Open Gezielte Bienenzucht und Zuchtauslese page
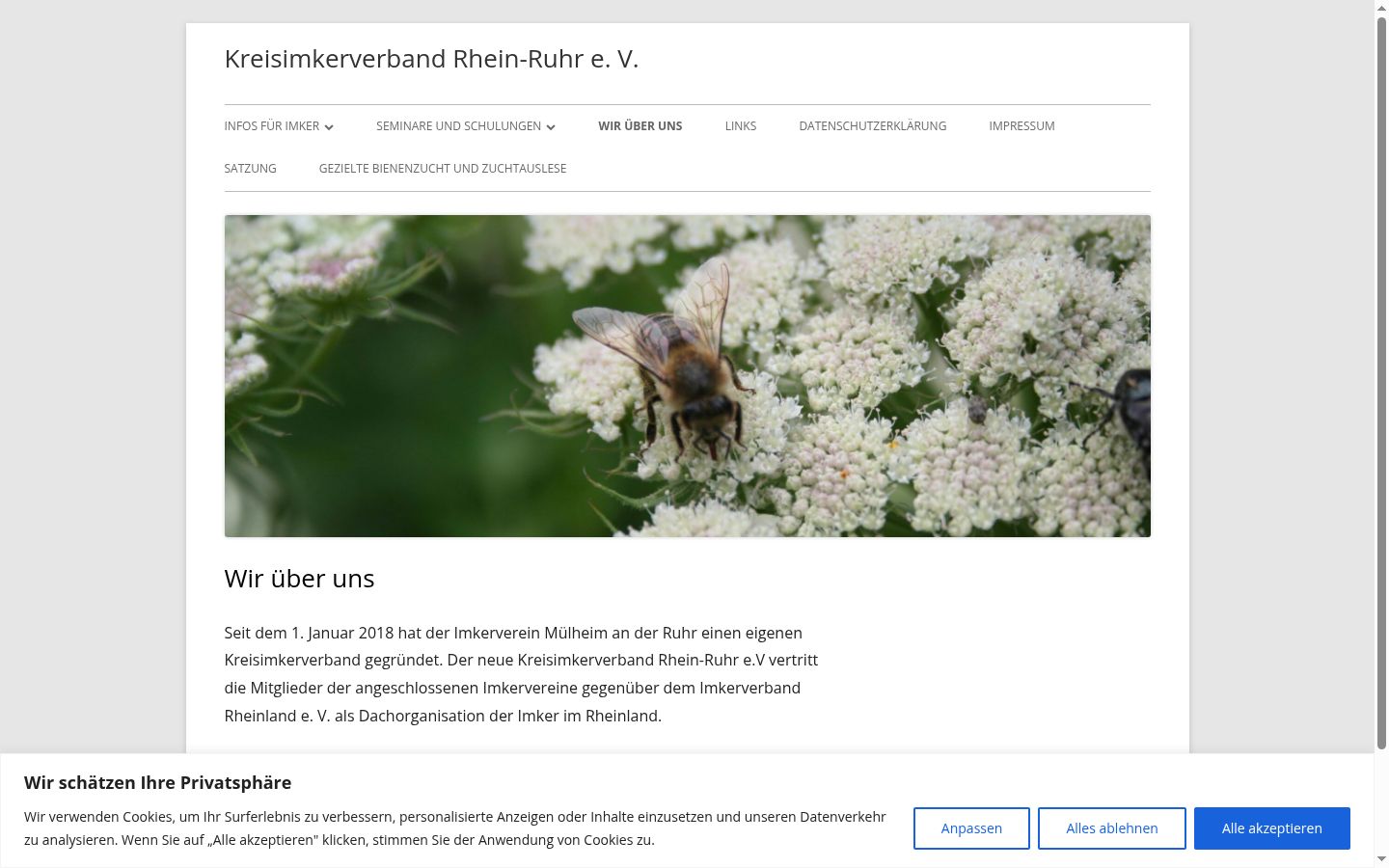 (x=443, y=169)
